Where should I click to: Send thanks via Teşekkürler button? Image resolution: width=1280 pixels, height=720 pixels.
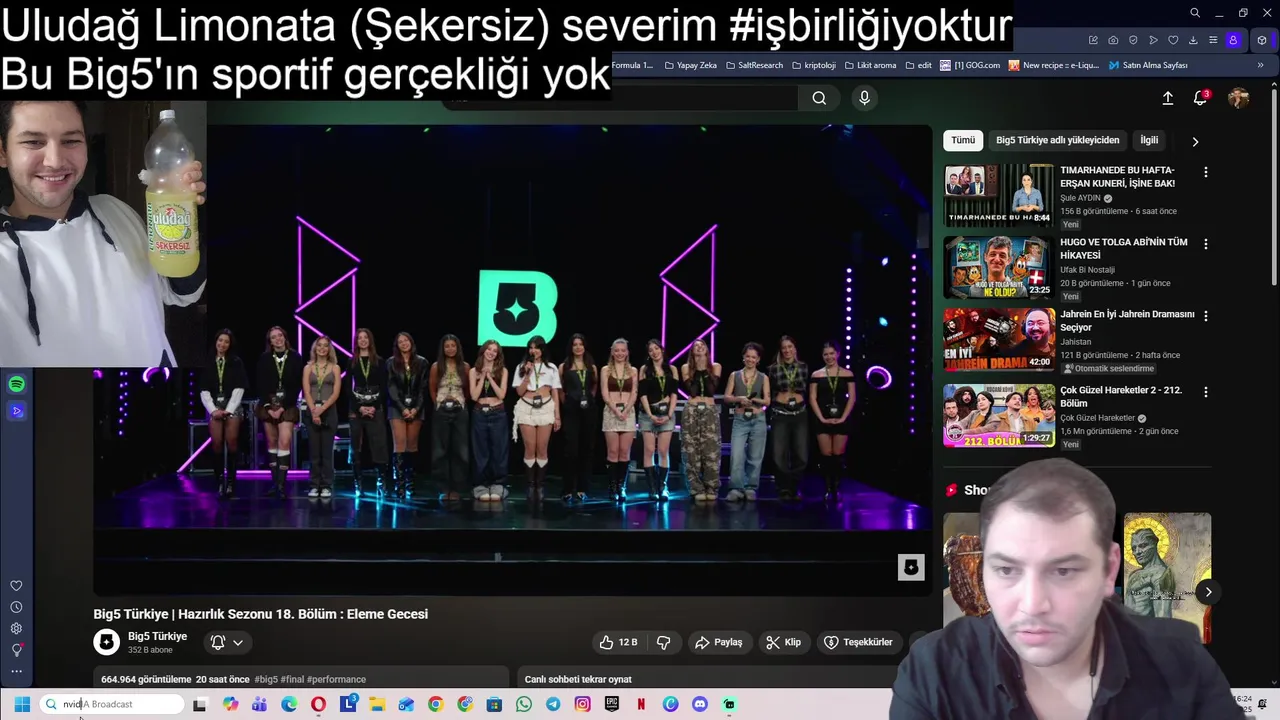(x=858, y=642)
